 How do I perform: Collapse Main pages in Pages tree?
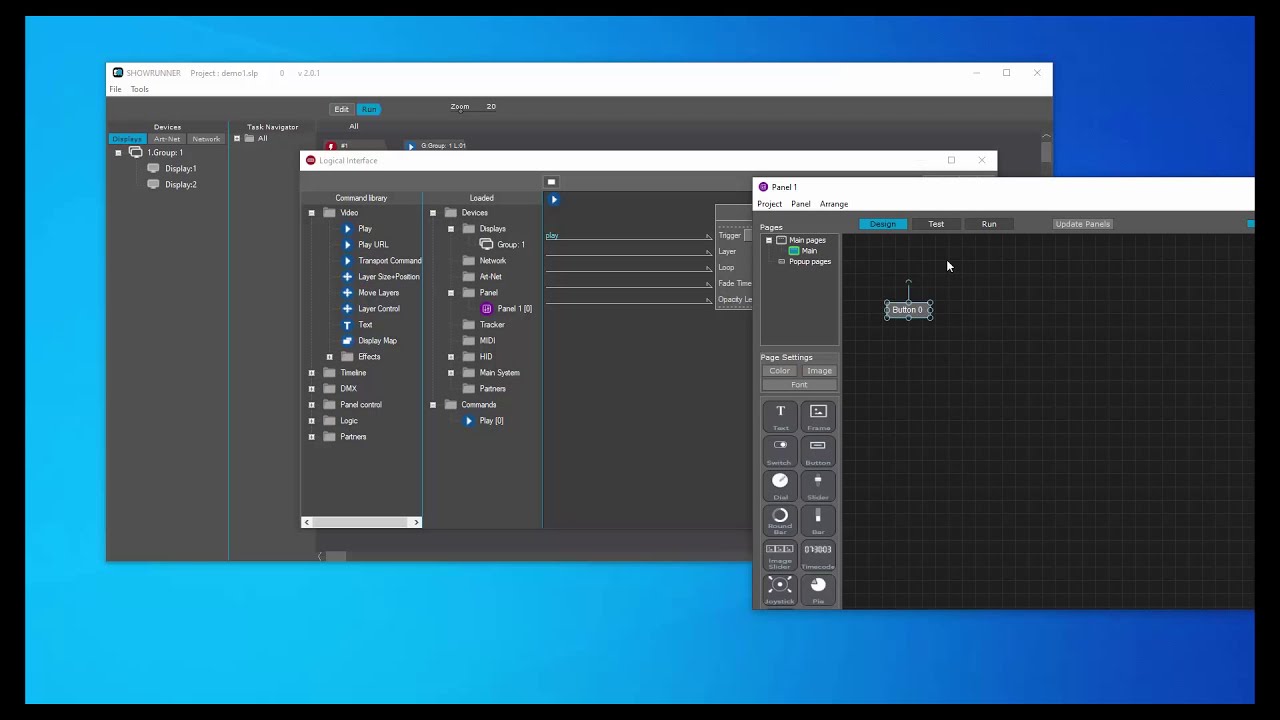(x=769, y=241)
